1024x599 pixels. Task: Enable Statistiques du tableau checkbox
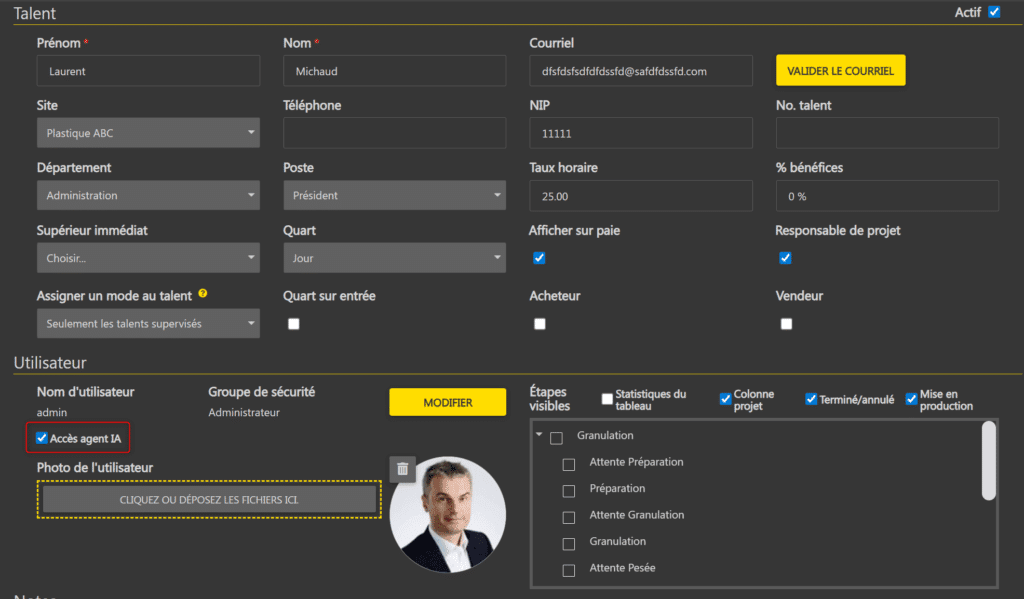tap(607, 400)
